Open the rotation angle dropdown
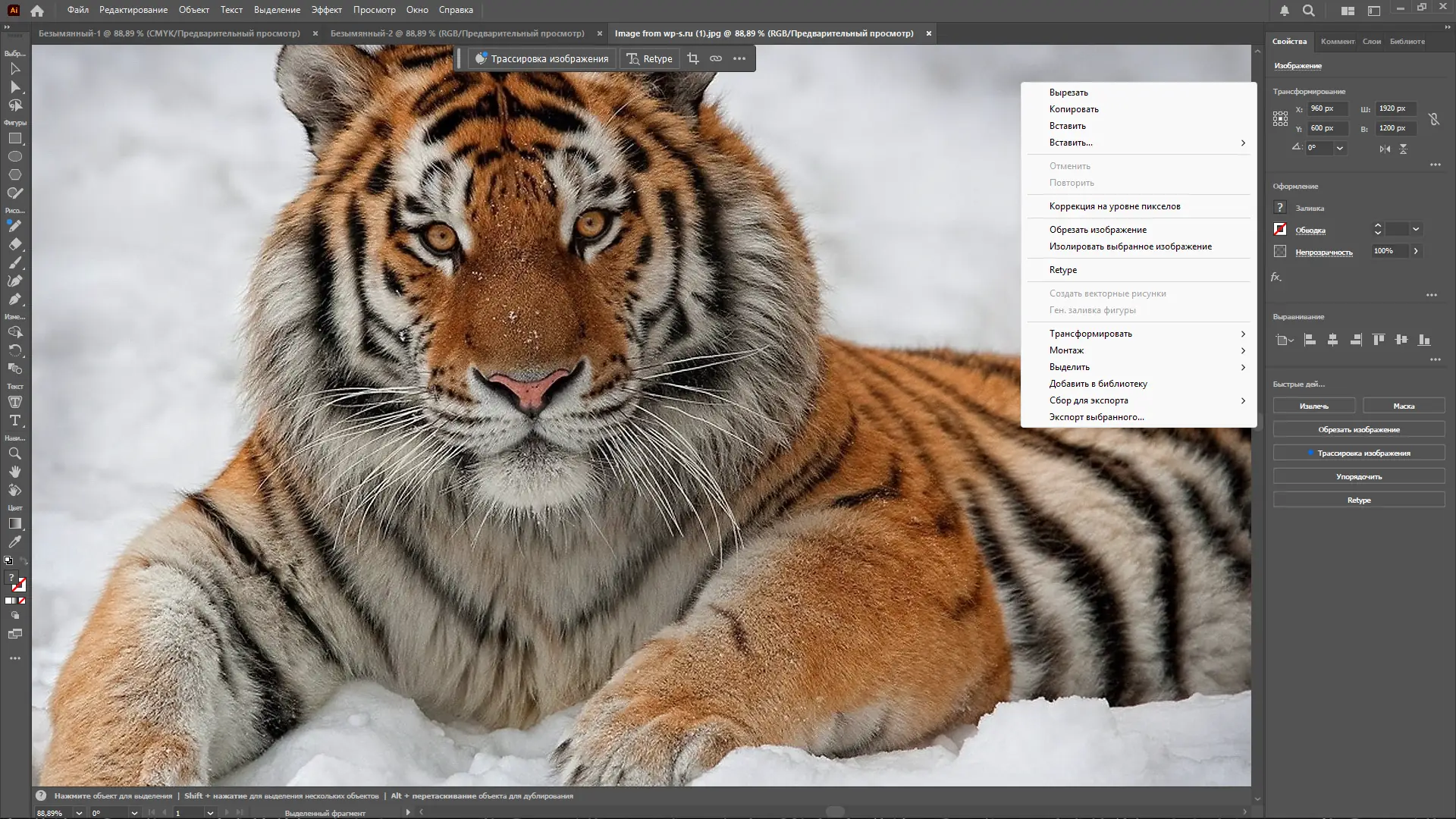The image size is (1456, 819). (1340, 148)
